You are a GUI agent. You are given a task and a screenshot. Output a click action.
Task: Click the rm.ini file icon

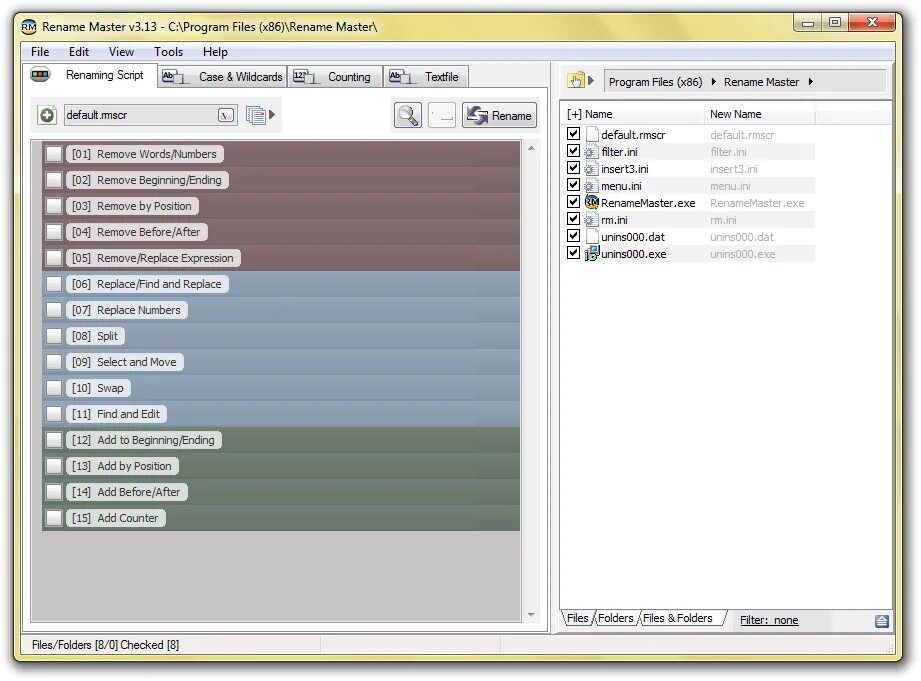pyautogui.click(x=591, y=220)
